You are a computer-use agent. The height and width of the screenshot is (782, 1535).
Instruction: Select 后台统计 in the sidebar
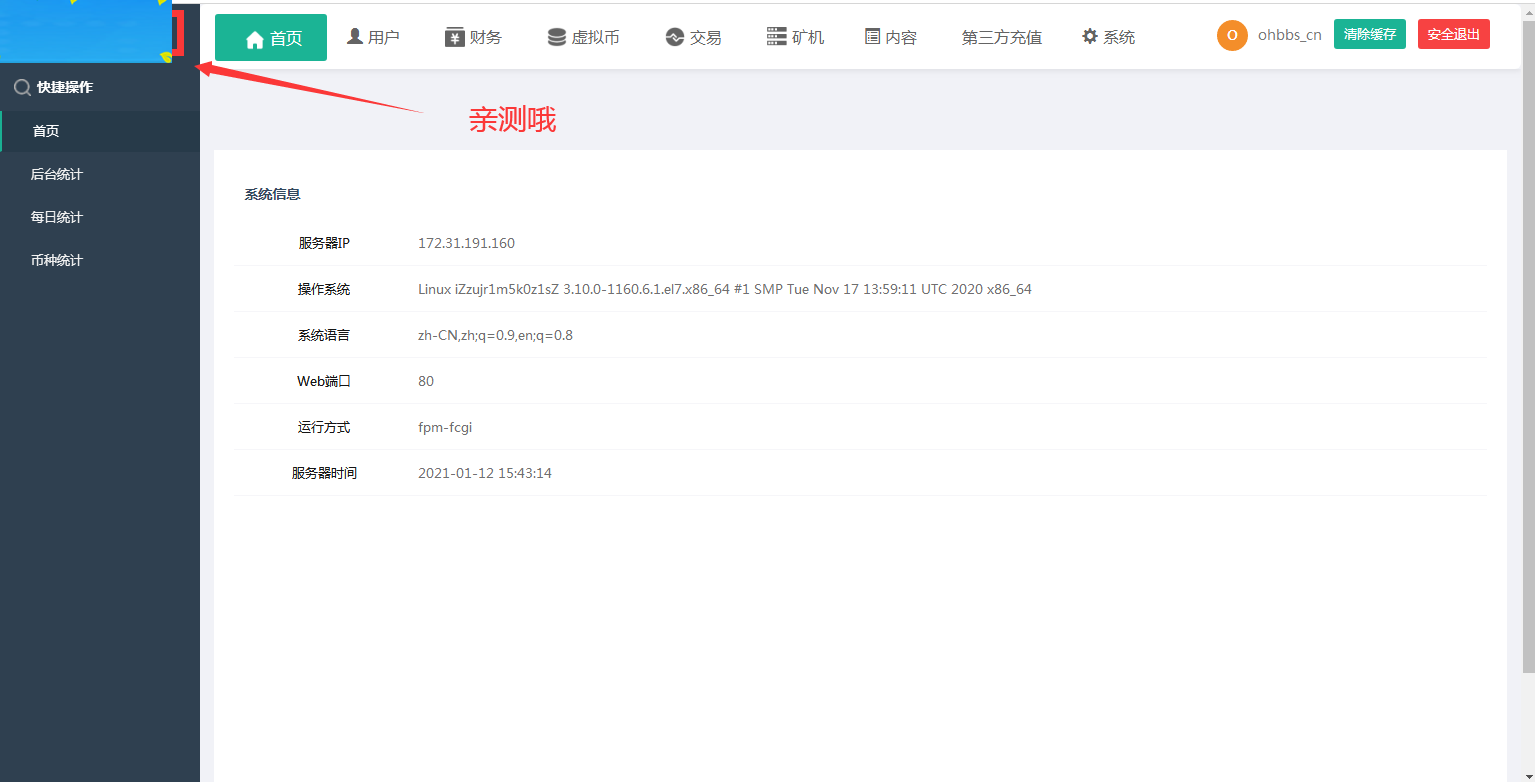[x=57, y=174]
